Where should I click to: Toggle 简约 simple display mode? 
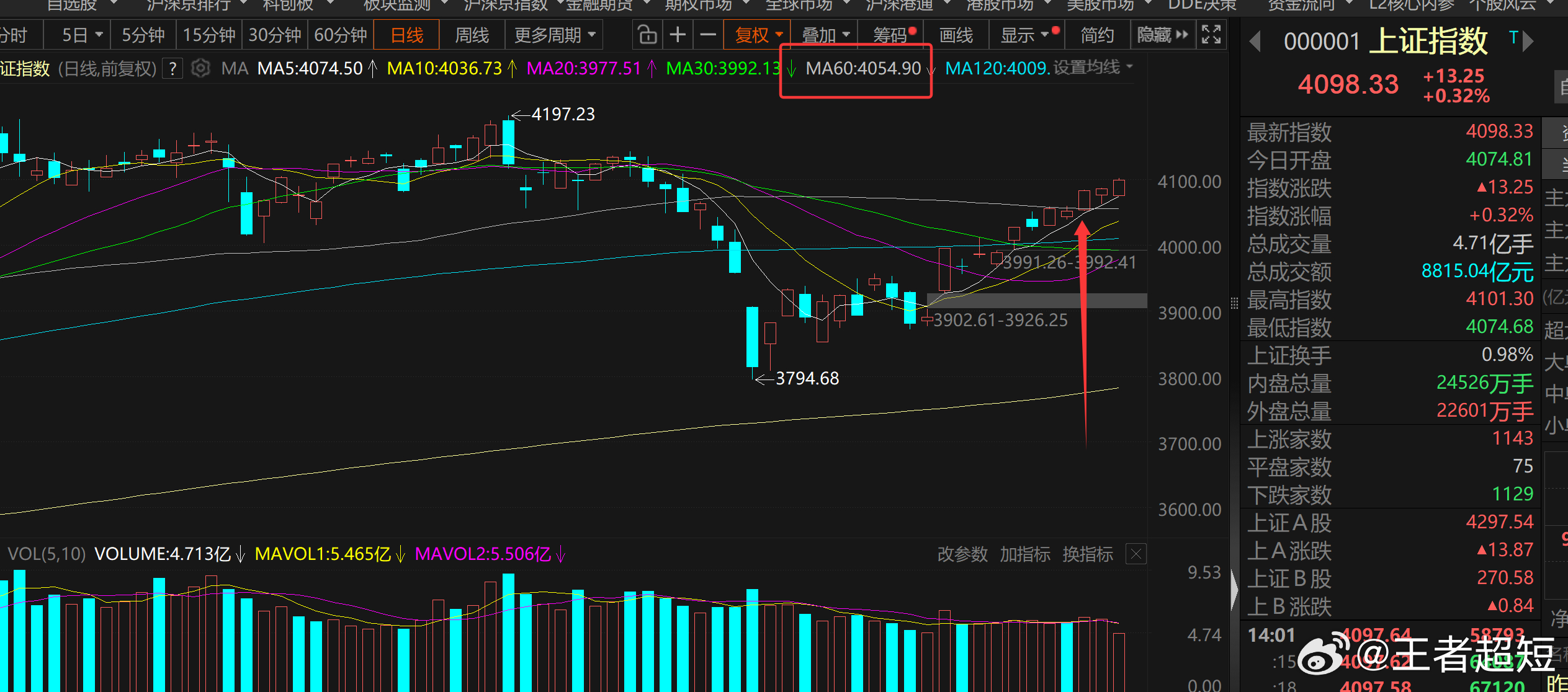pos(1097,35)
